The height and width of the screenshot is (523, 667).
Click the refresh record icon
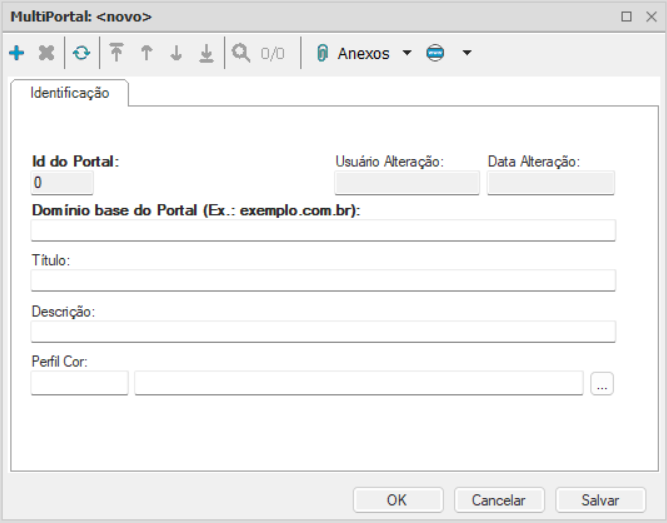click(81, 54)
